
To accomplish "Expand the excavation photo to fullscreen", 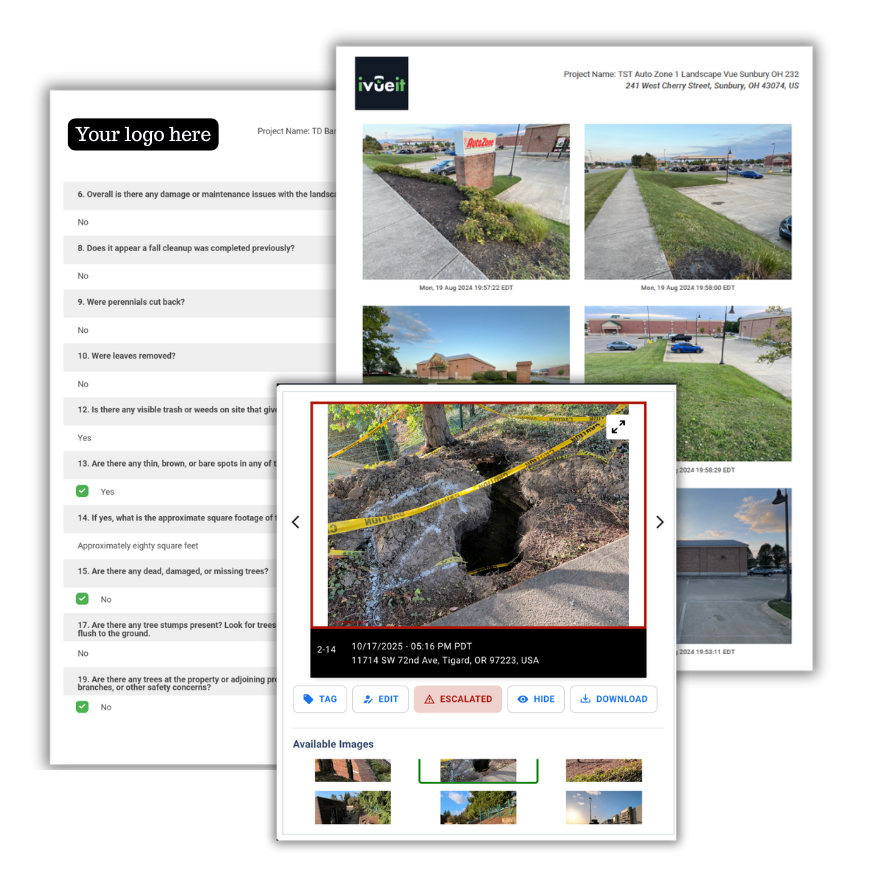I will (618, 427).
